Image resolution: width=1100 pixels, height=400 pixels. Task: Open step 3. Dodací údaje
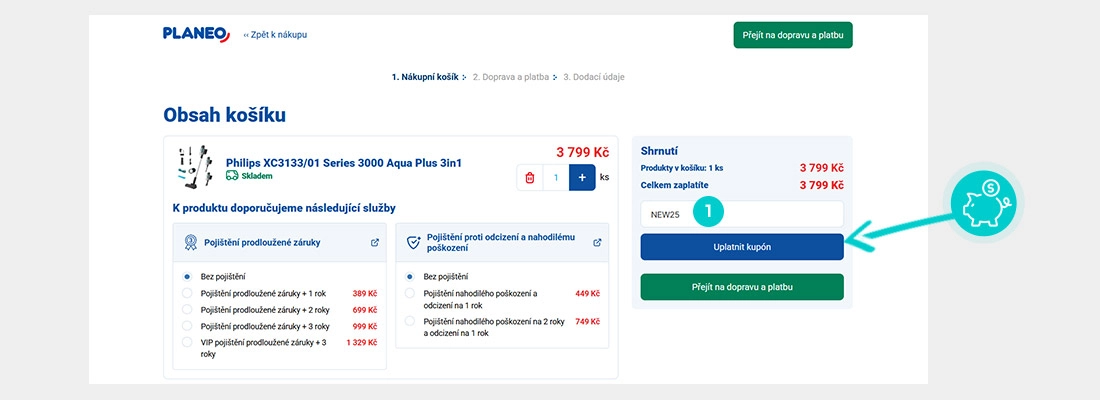593,77
